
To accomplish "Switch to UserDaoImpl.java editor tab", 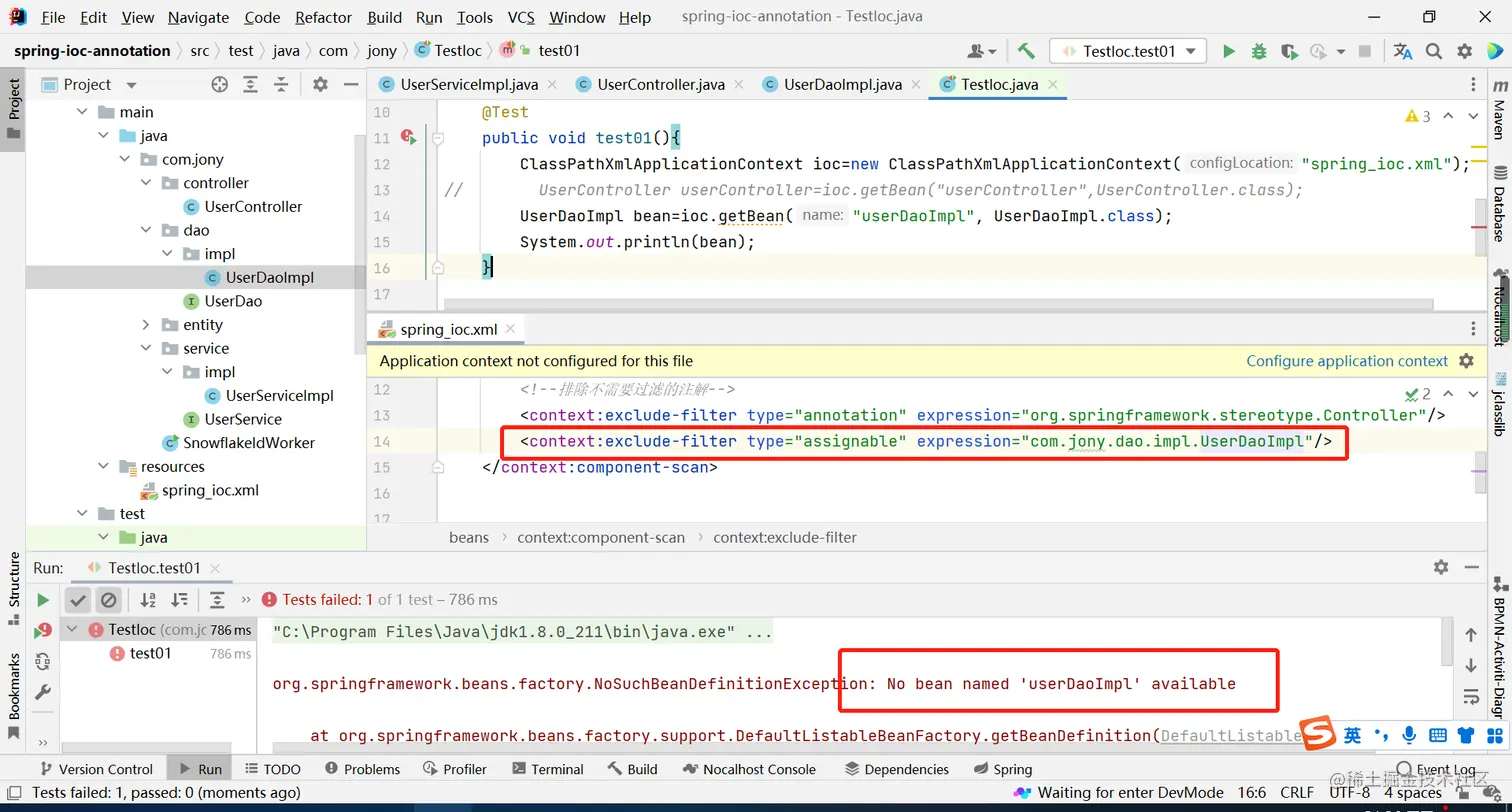I will (x=843, y=85).
